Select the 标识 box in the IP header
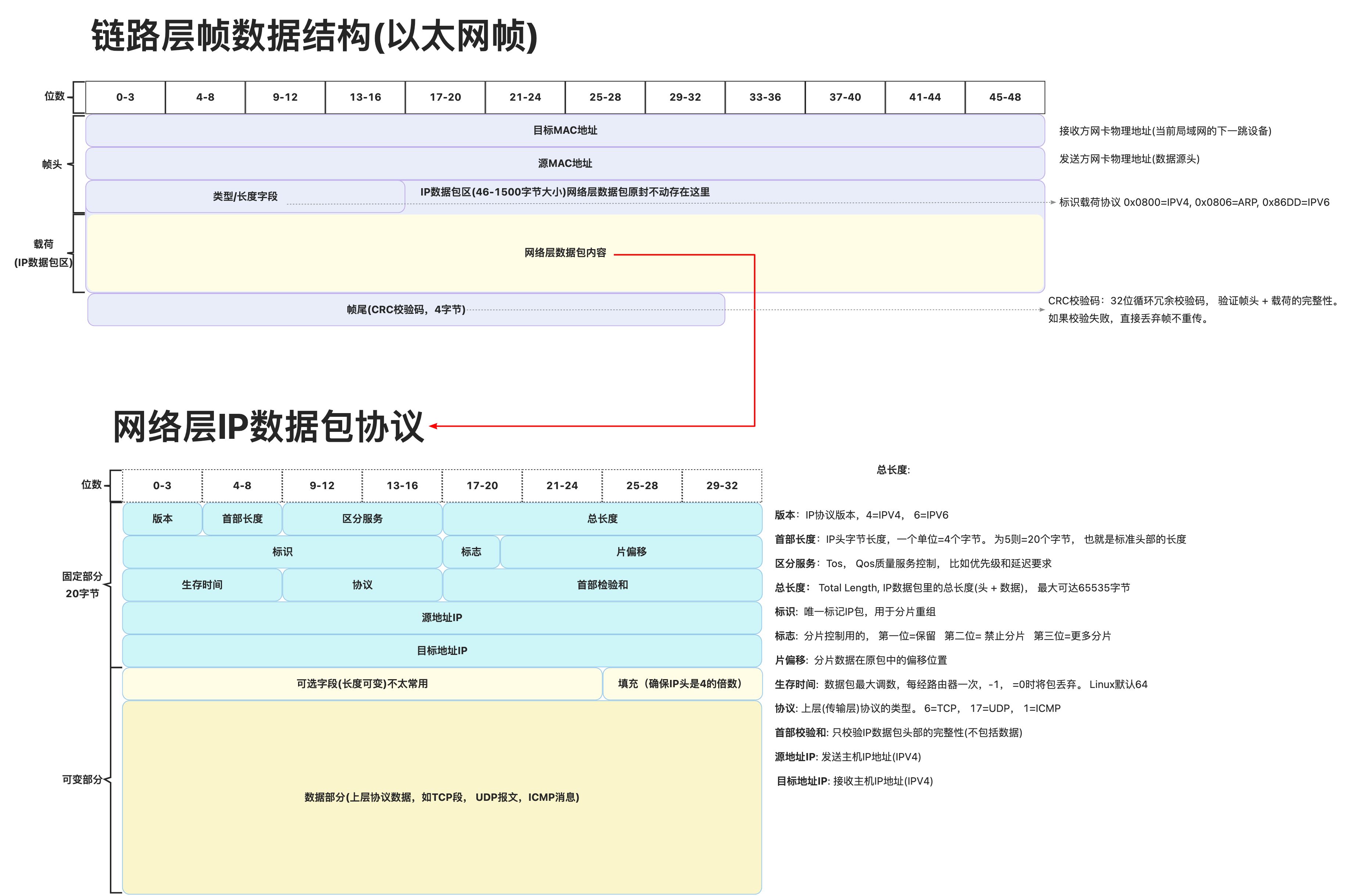 tap(282, 552)
